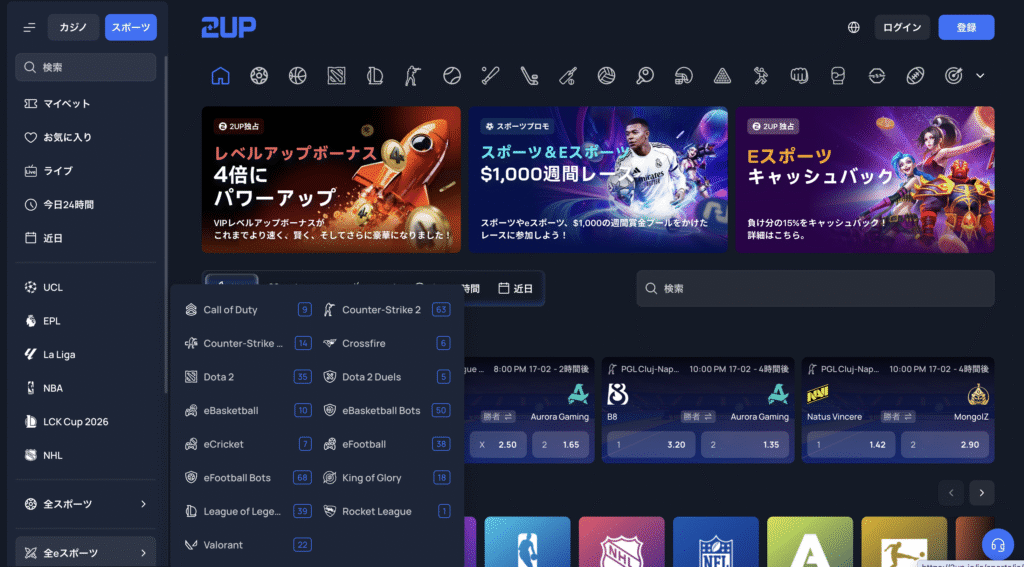Collapse the sidebar with the hamburger icon
Viewport: 1024px width, 567px height.
coord(29,27)
